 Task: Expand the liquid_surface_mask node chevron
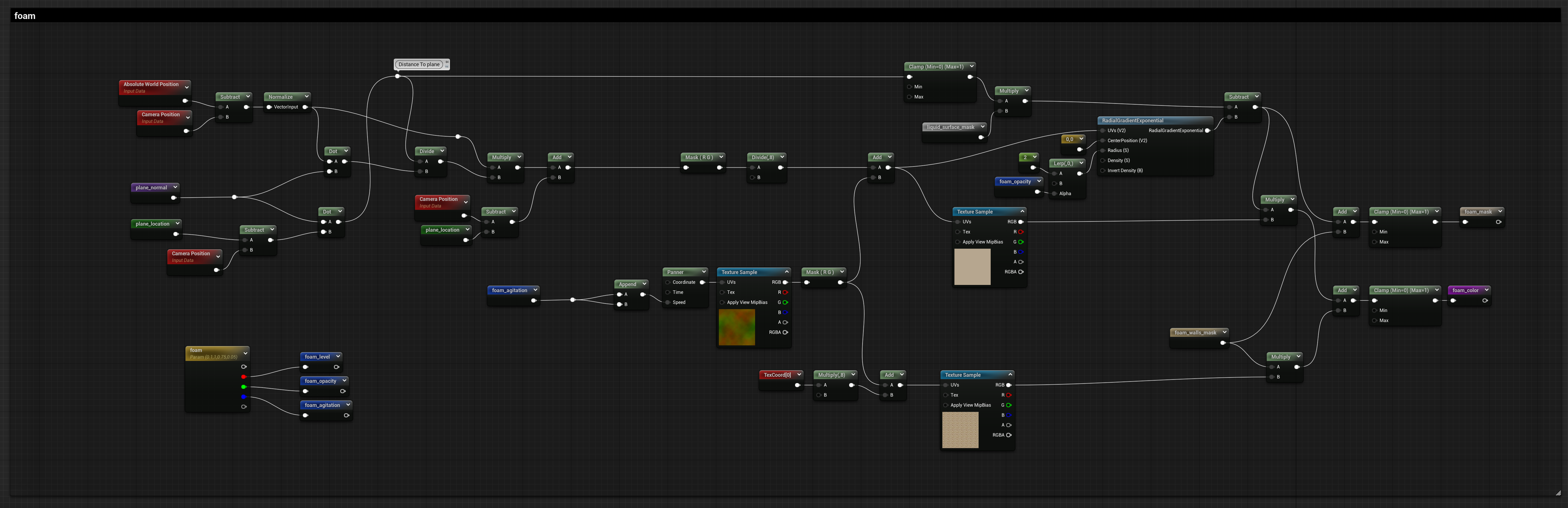coord(982,127)
